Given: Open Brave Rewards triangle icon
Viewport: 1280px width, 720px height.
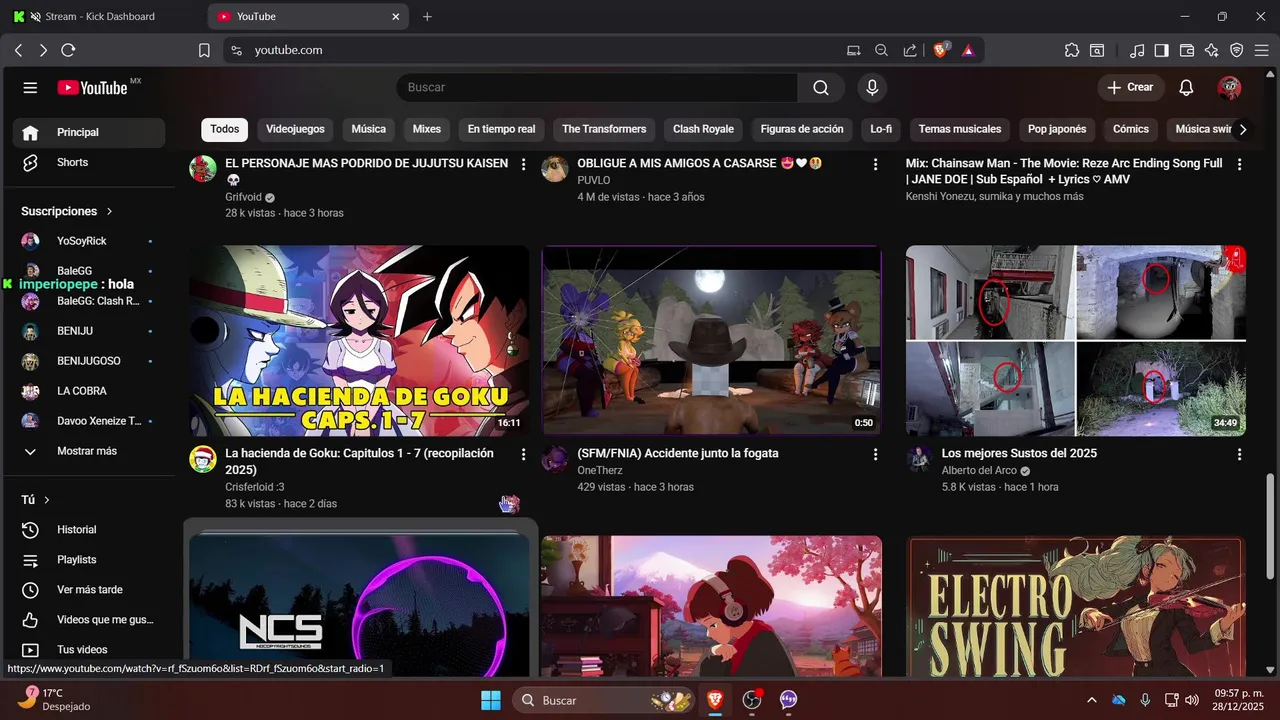Looking at the screenshot, I should [968, 50].
